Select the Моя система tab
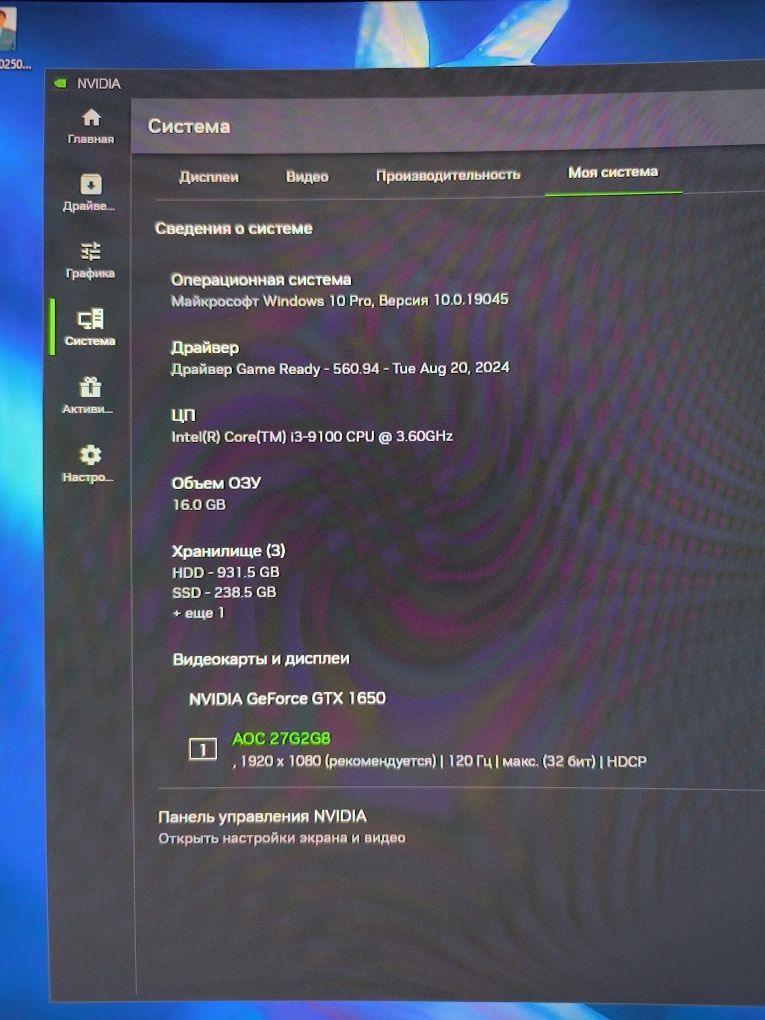This screenshot has height=1020, width=765. [613, 172]
